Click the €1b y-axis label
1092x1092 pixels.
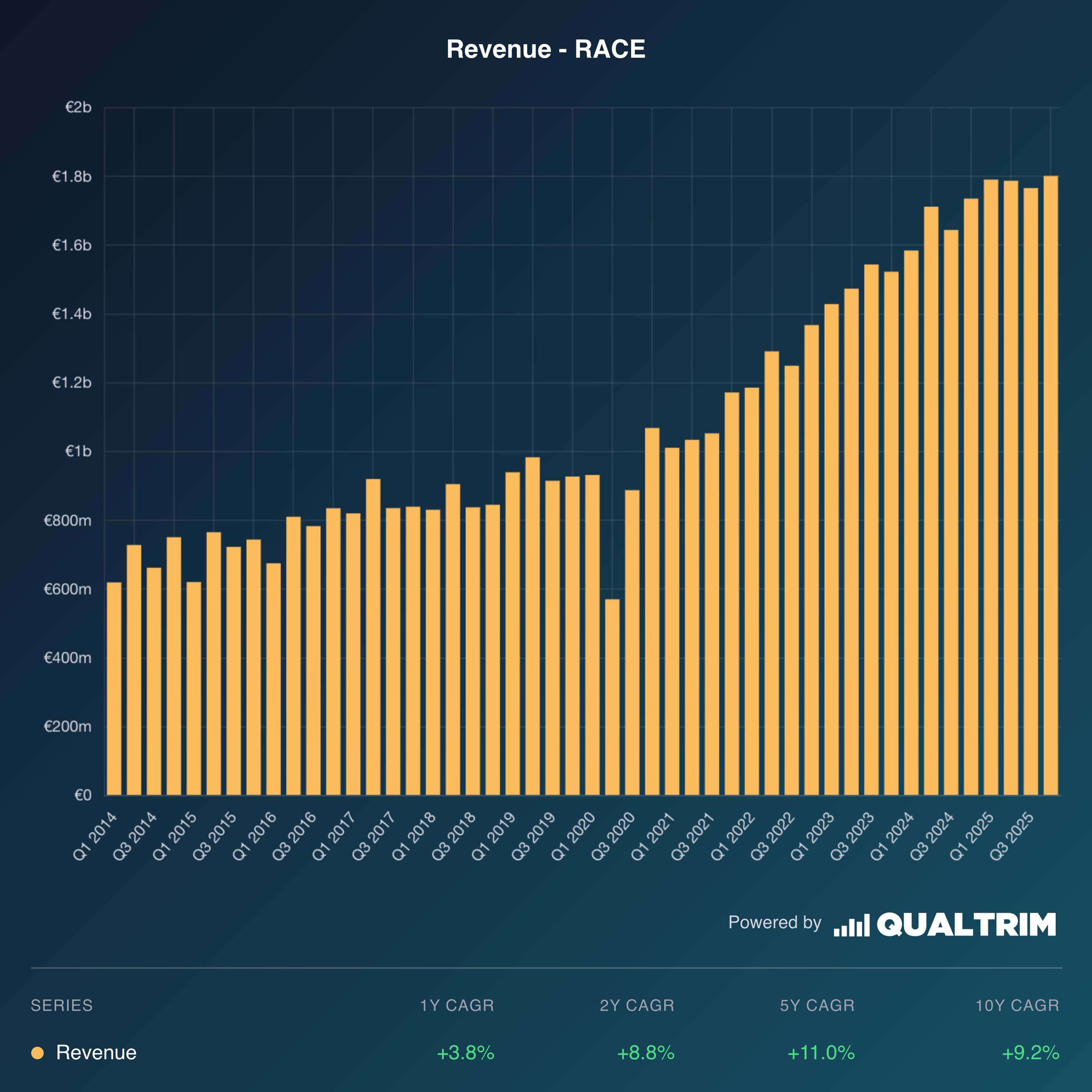[x=78, y=451]
